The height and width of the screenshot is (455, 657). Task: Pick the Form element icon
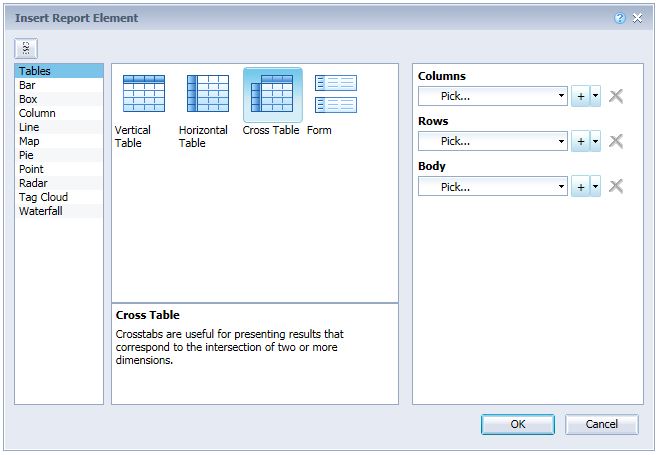[x=336, y=94]
